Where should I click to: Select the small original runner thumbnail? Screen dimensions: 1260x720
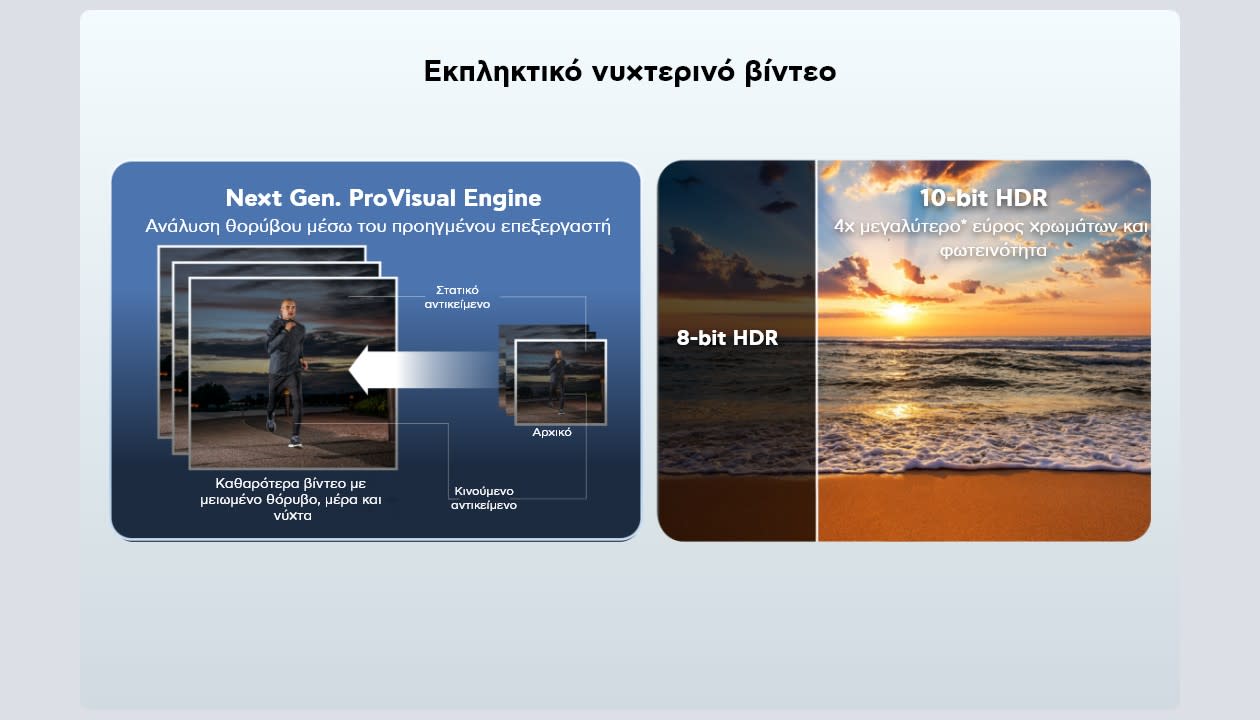tap(560, 381)
